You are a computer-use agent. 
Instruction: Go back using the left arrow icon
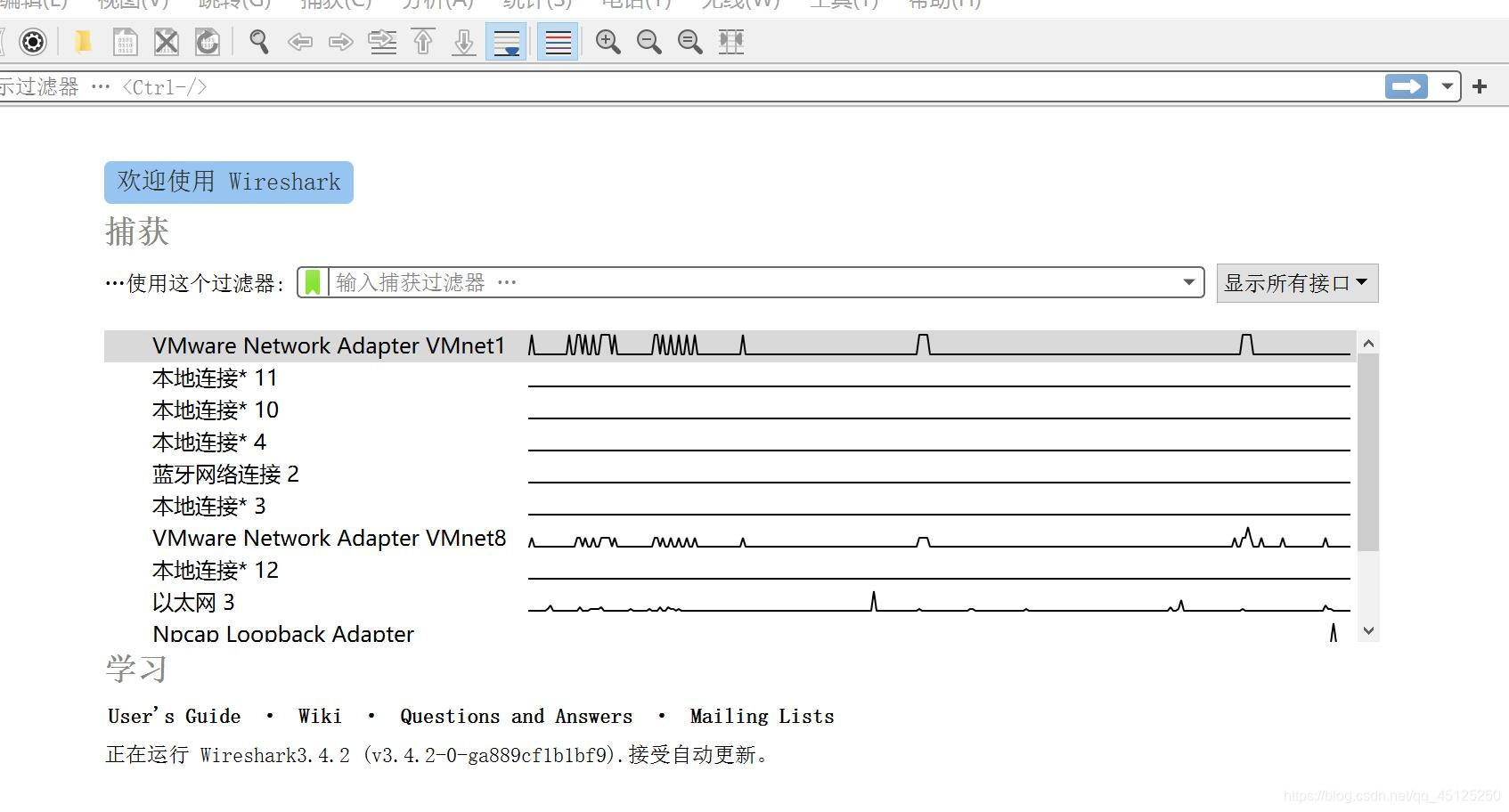coord(300,42)
